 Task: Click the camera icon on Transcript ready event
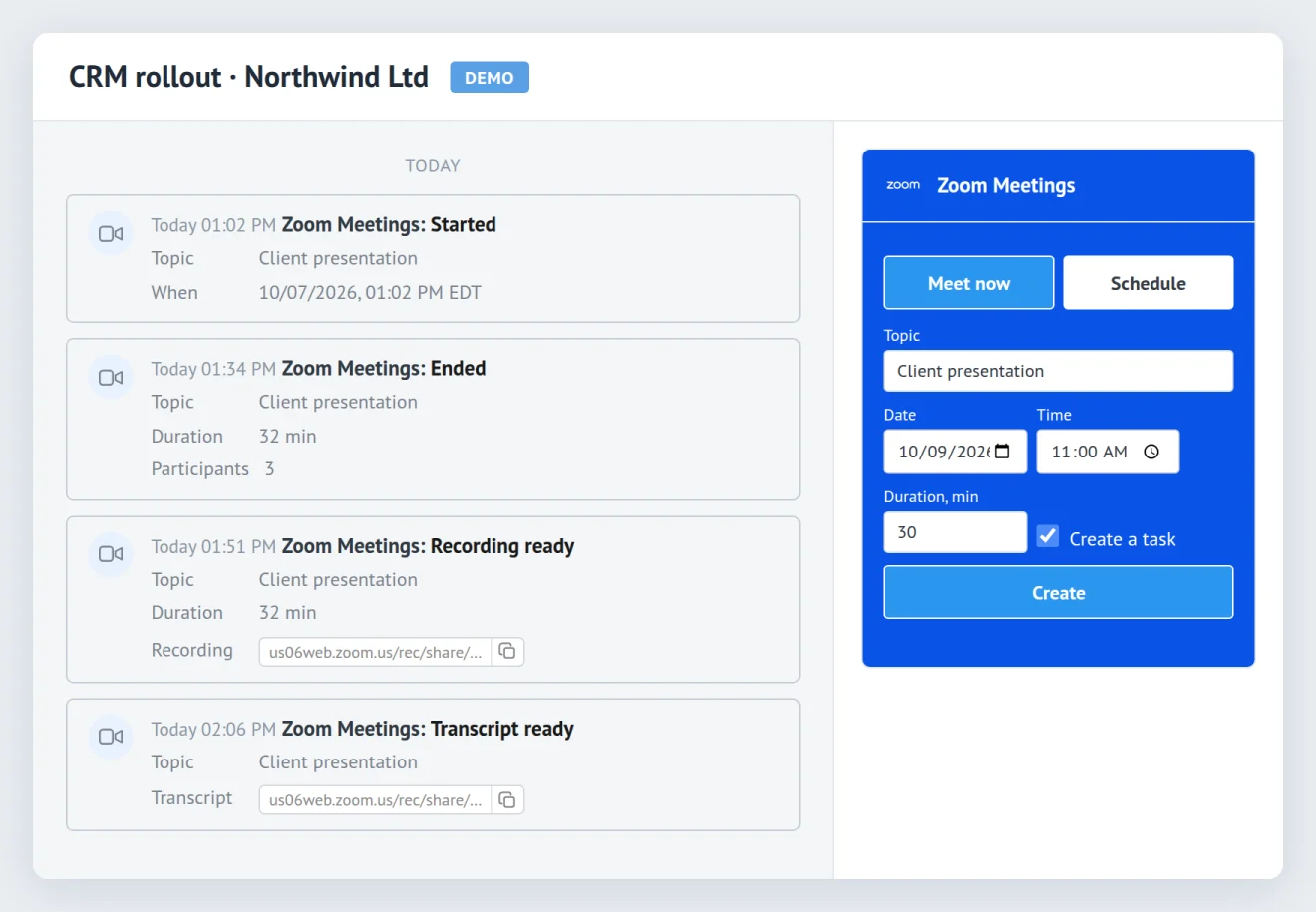[111, 737]
